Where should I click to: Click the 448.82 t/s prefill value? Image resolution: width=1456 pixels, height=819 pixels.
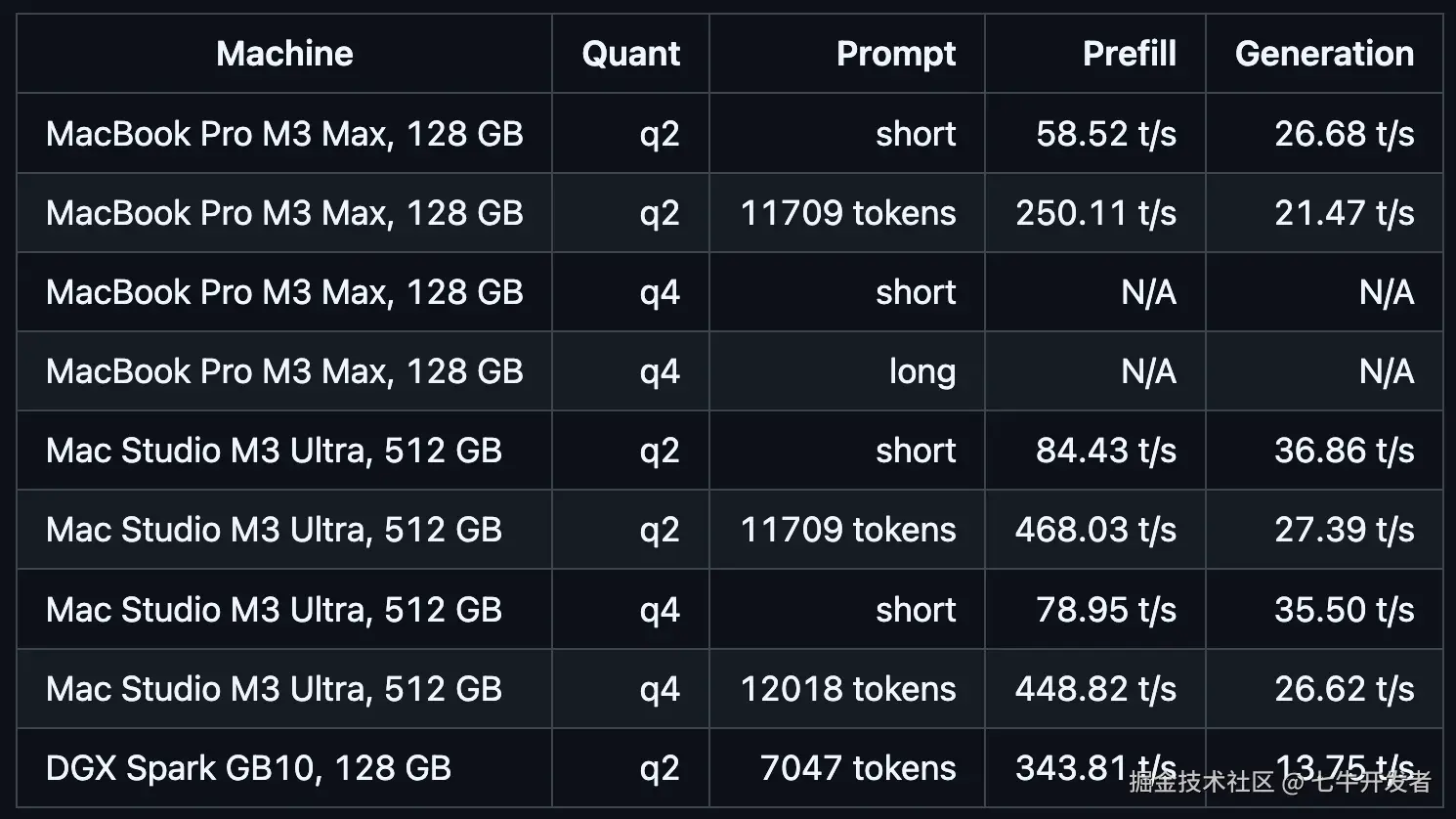coord(1095,689)
